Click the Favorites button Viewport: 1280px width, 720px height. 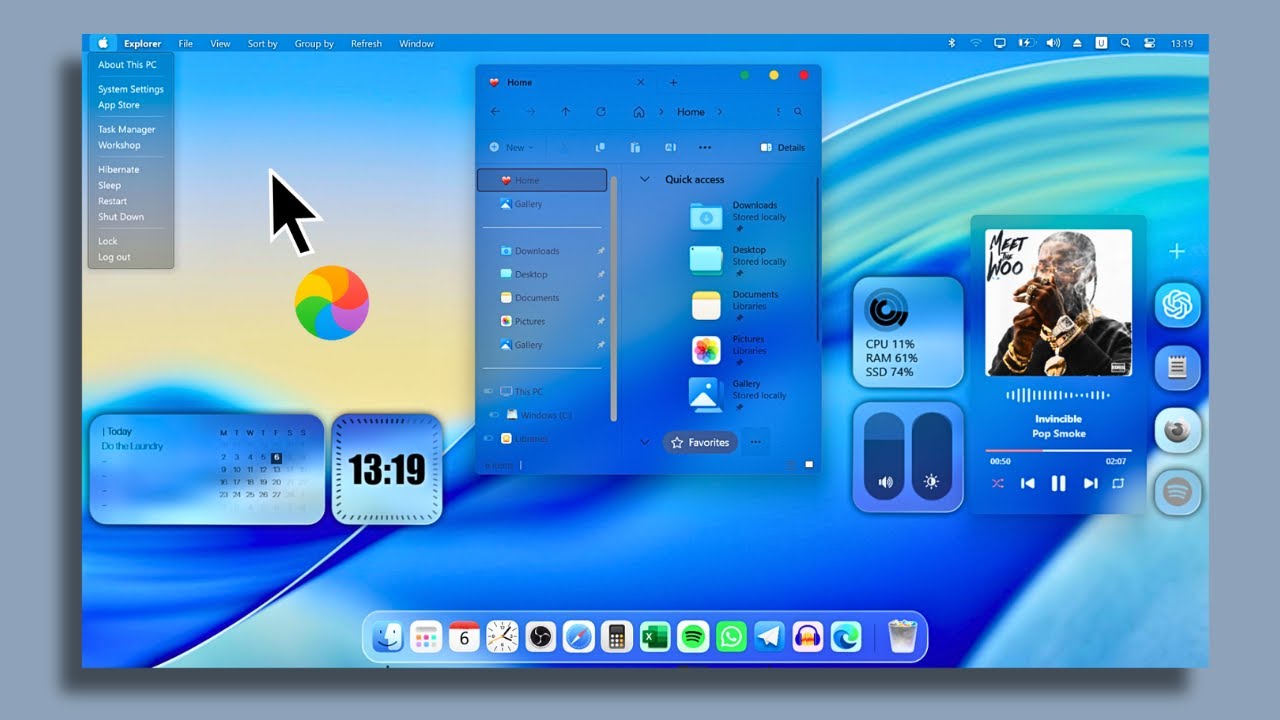coord(700,442)
